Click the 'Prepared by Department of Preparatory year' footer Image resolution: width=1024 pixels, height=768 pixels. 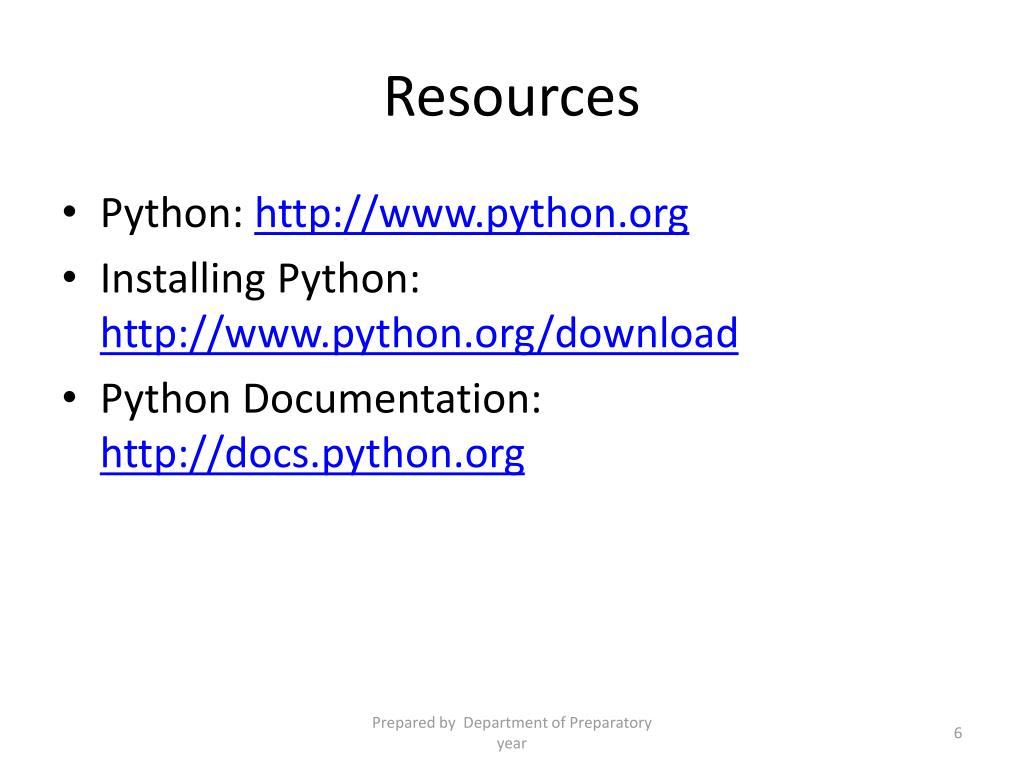511,733
